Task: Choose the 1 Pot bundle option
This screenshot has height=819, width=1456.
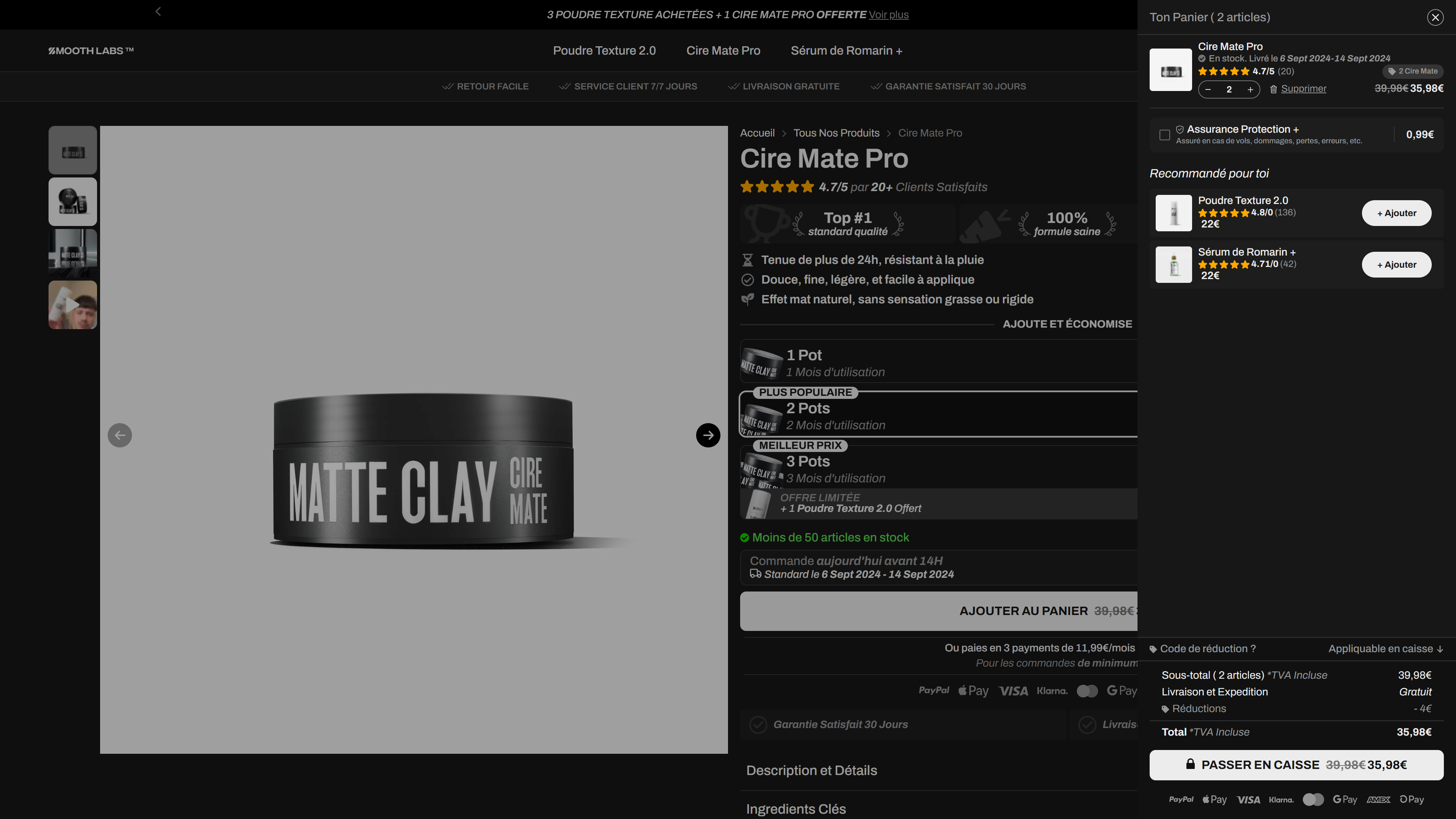Action: (938, 361)
